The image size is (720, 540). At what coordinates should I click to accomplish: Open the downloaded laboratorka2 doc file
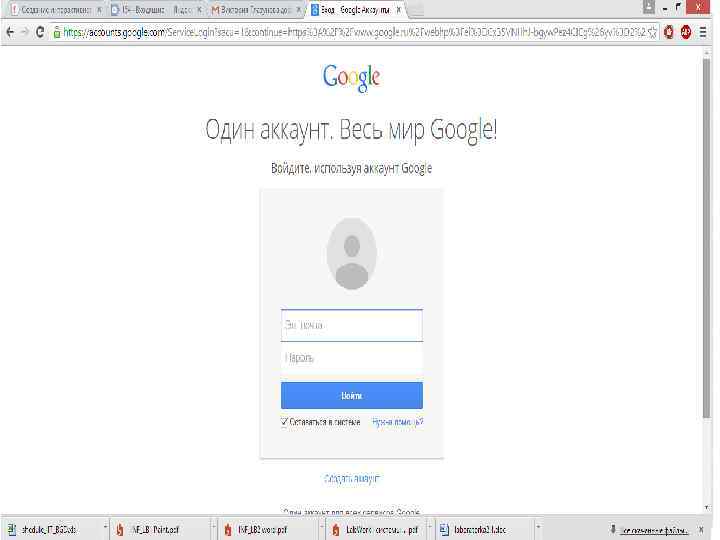[480, 529]
